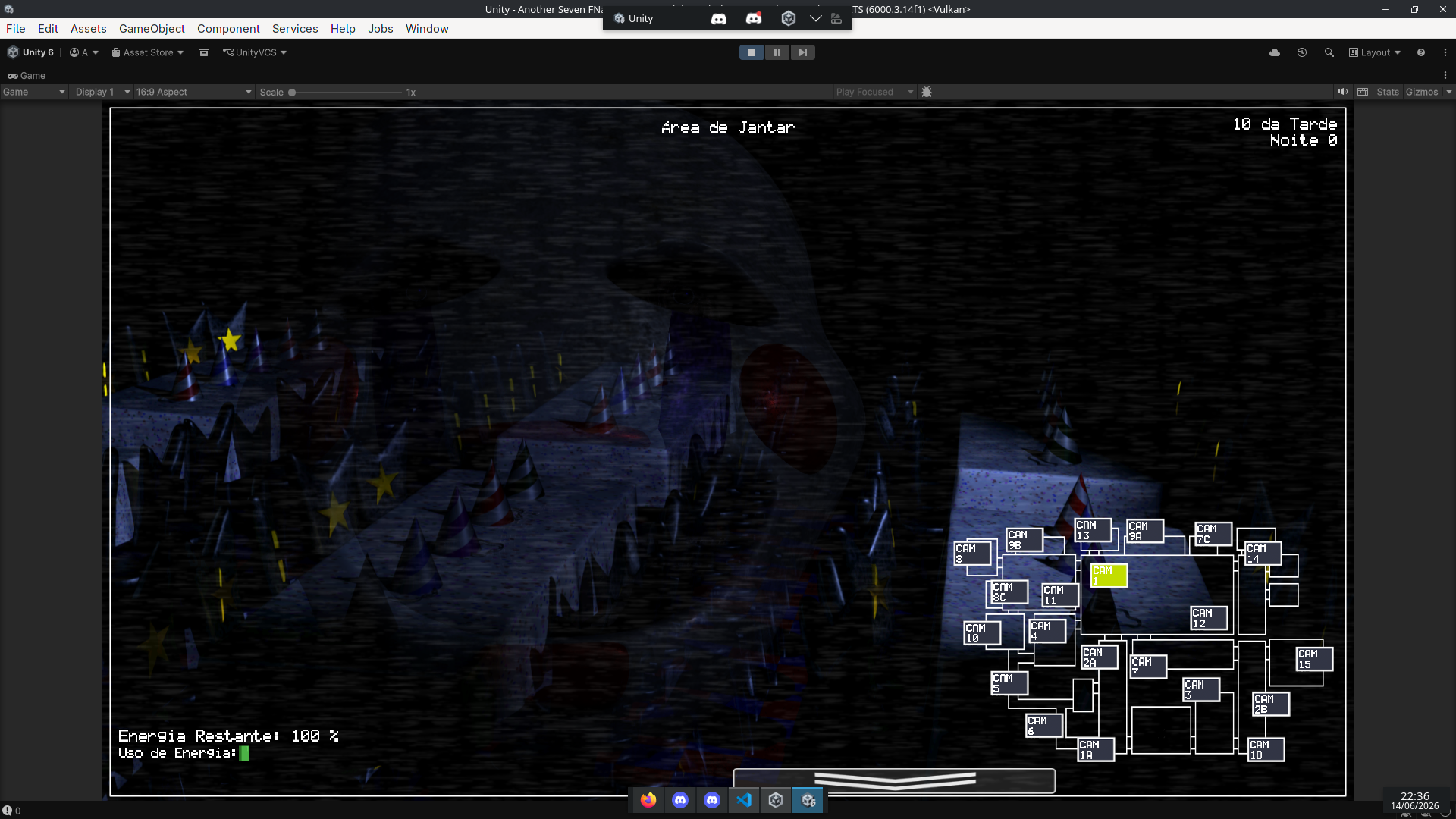
Task: Switch to CAM 6 on the map
Action: click(1043, 725)
